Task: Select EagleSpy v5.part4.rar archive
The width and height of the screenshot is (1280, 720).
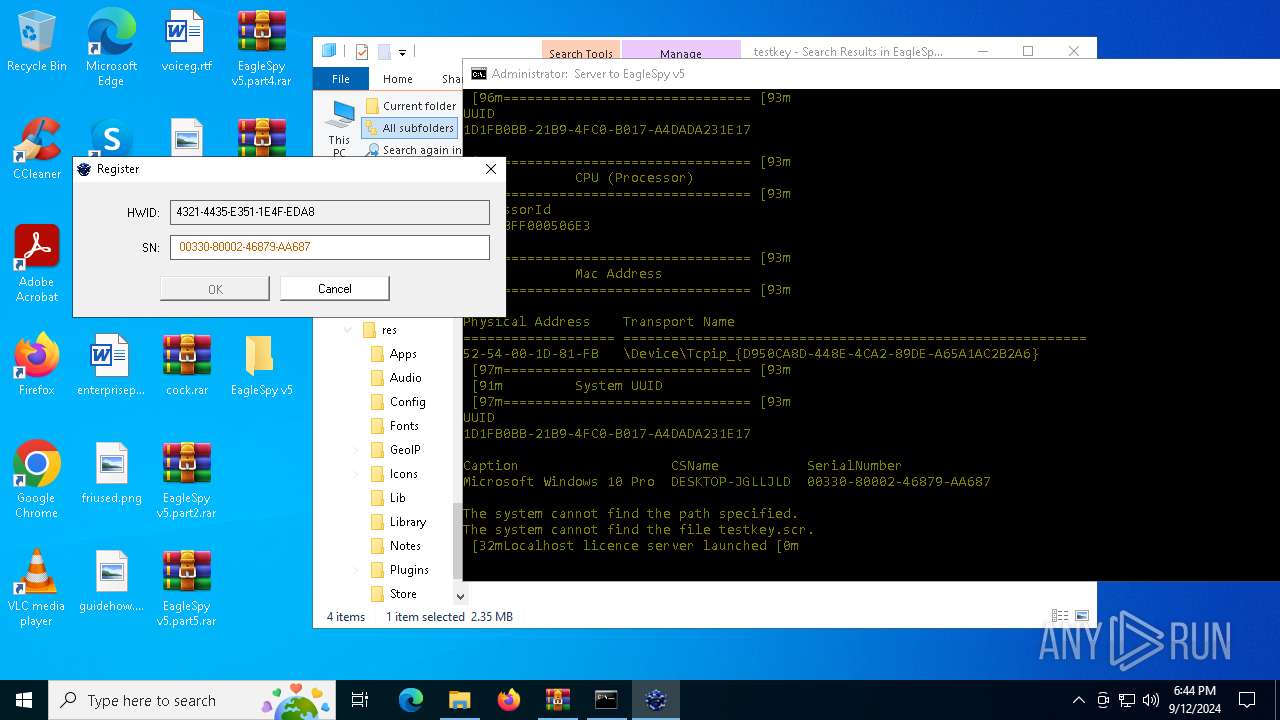Action: (261, 47)
